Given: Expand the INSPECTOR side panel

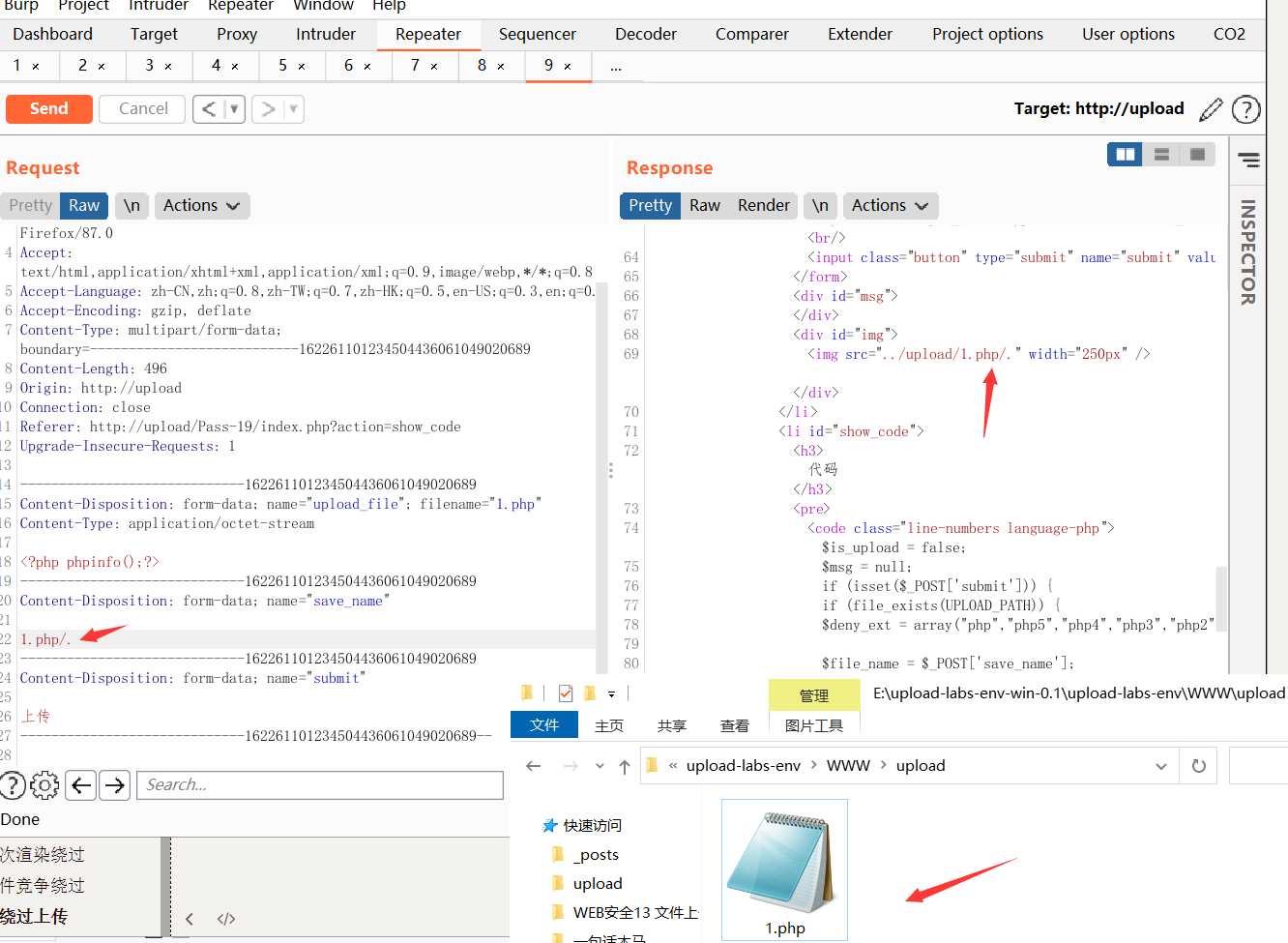Looking at the screenshot, I should coord(1248,251).
